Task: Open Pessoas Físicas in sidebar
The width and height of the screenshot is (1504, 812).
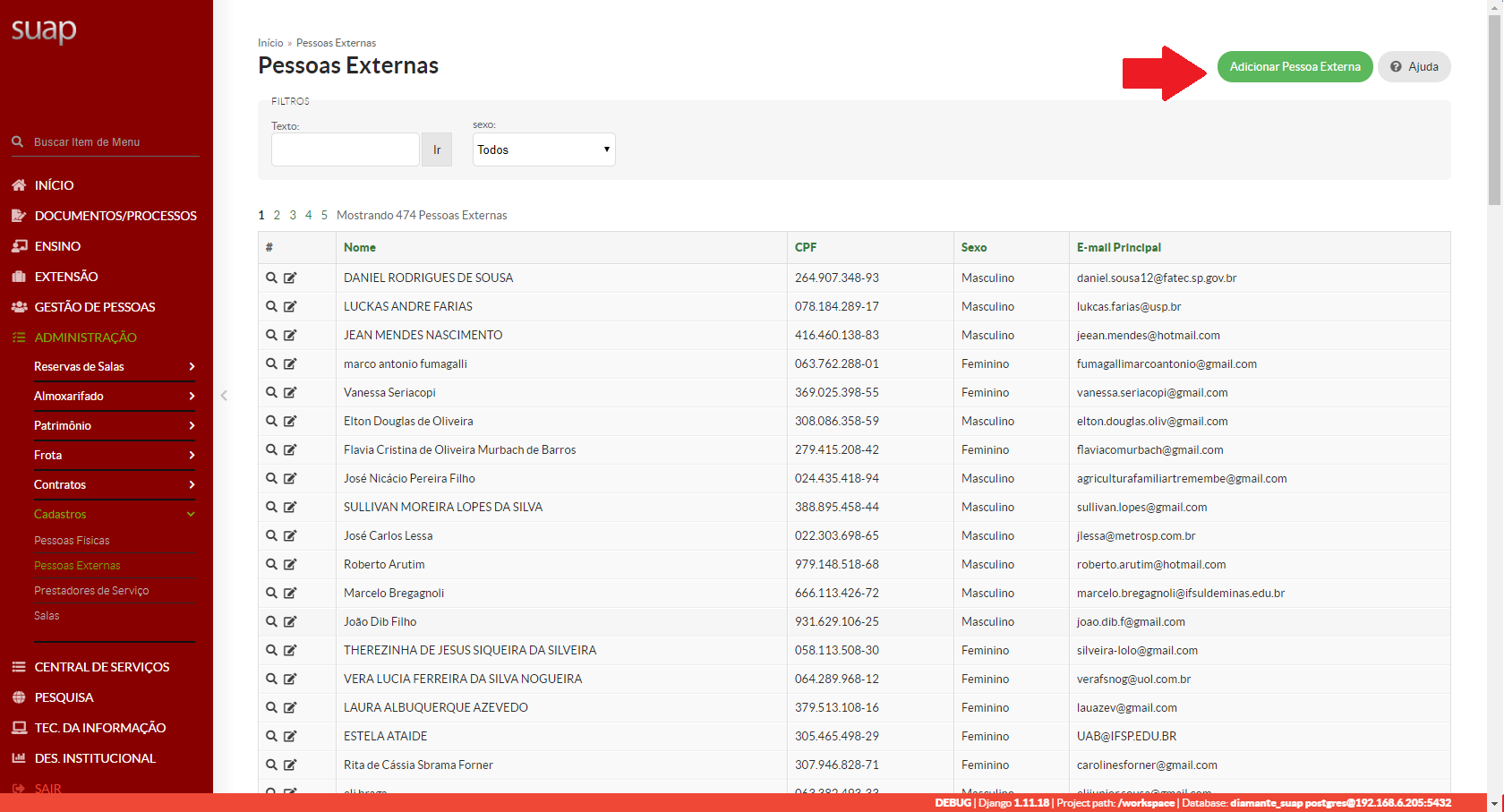Action: (x=72, y=541)
